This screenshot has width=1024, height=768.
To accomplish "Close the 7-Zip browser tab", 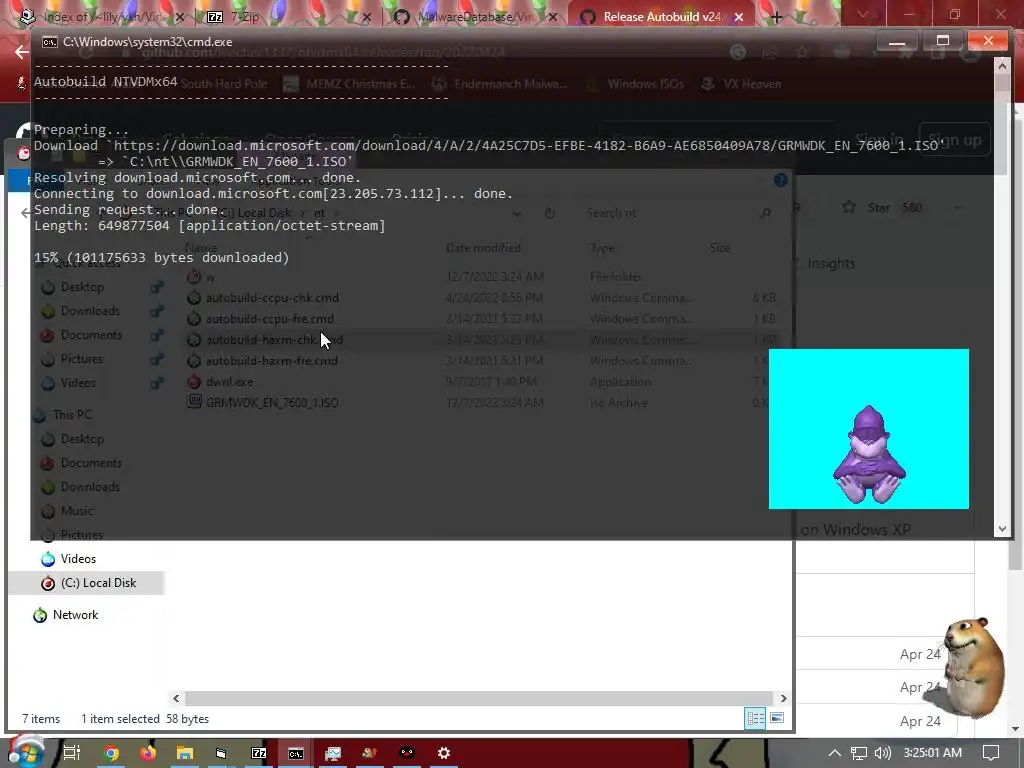I will [366, 17].
